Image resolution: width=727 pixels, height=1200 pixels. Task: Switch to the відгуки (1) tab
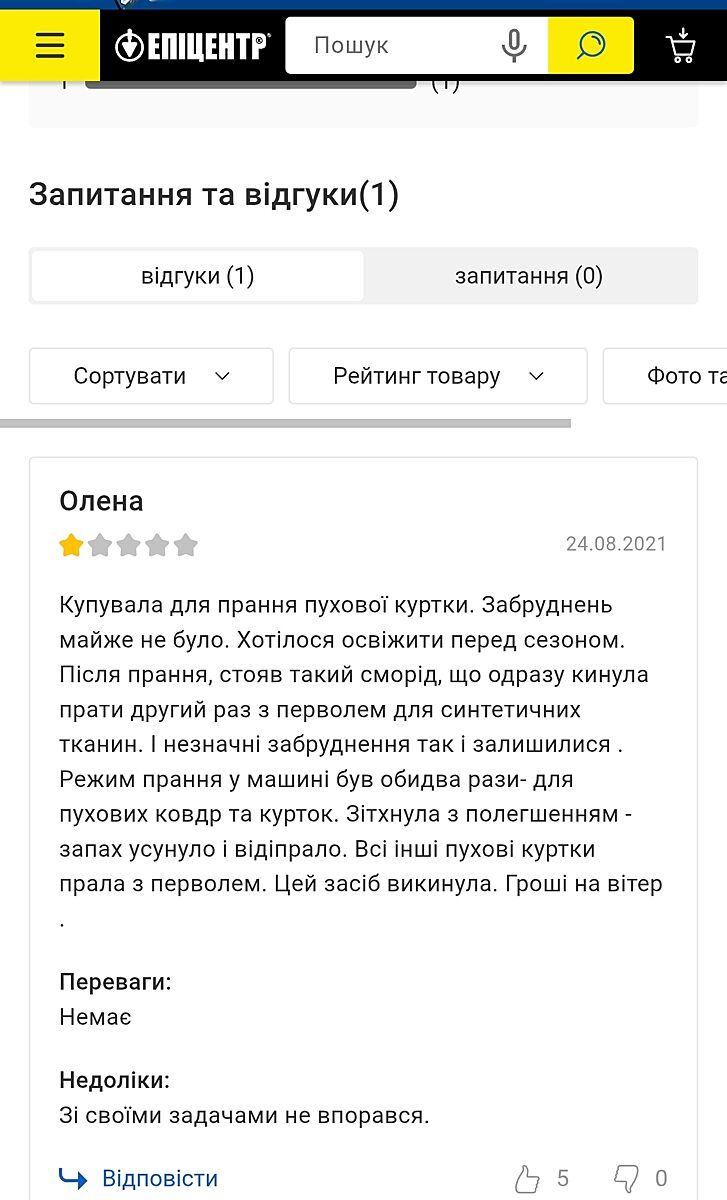pos(198,276)
